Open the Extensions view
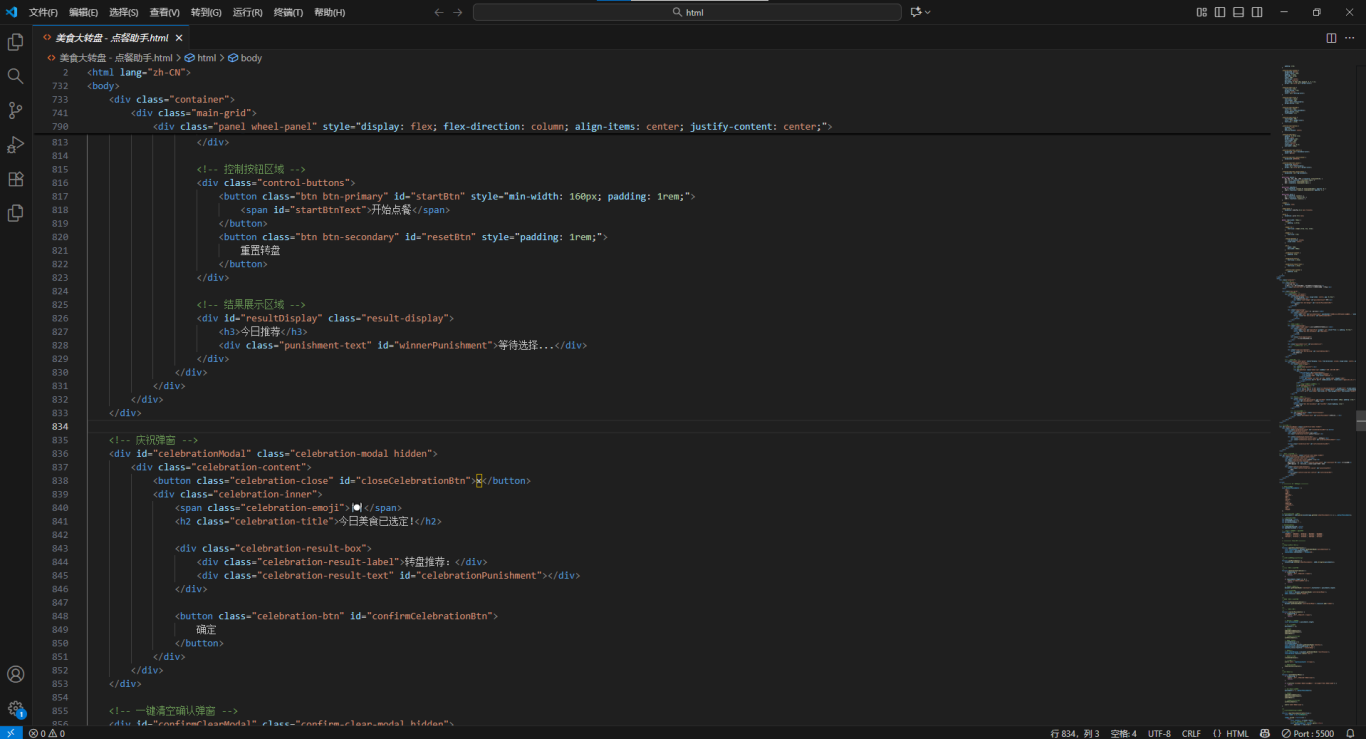 tap(15, 179)
